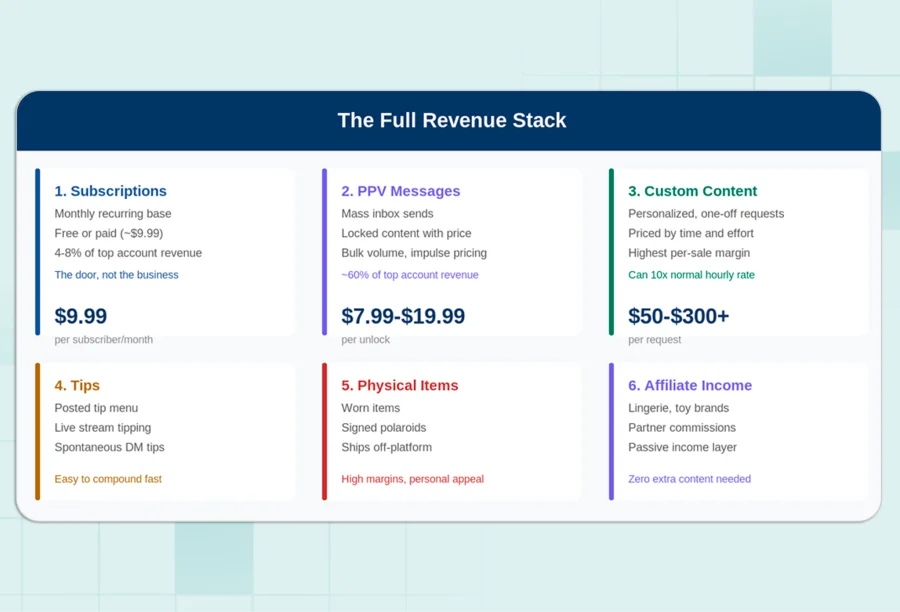
Task: Select the '5. Physical Items' heading
Action: [399, 385]
